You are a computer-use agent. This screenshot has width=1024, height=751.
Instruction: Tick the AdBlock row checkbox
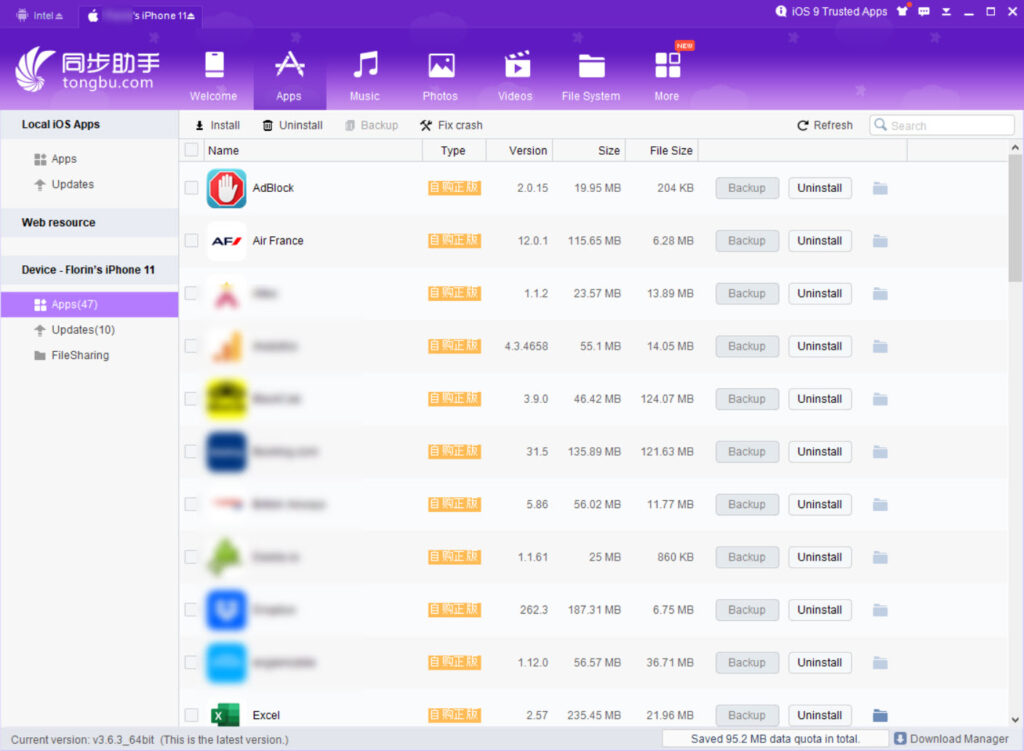pyautogui.click(x=192, y=188)
